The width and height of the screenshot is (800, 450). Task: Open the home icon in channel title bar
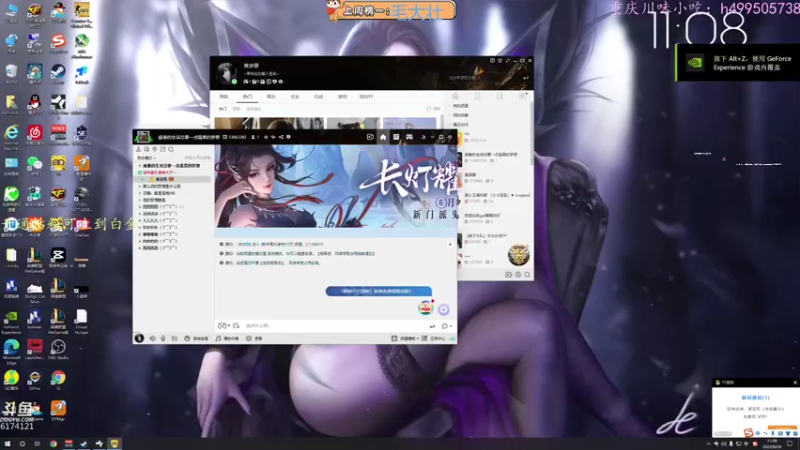pyautogui.click(x=383, y=137)
